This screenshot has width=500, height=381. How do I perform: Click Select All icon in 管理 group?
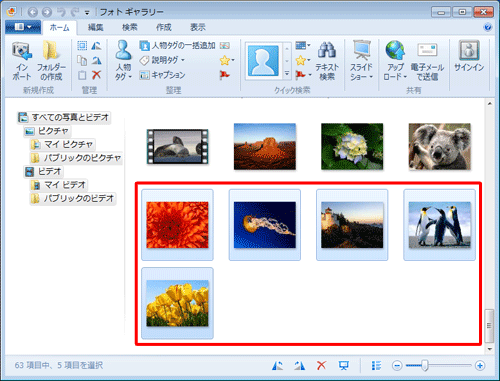coord(82,45)
